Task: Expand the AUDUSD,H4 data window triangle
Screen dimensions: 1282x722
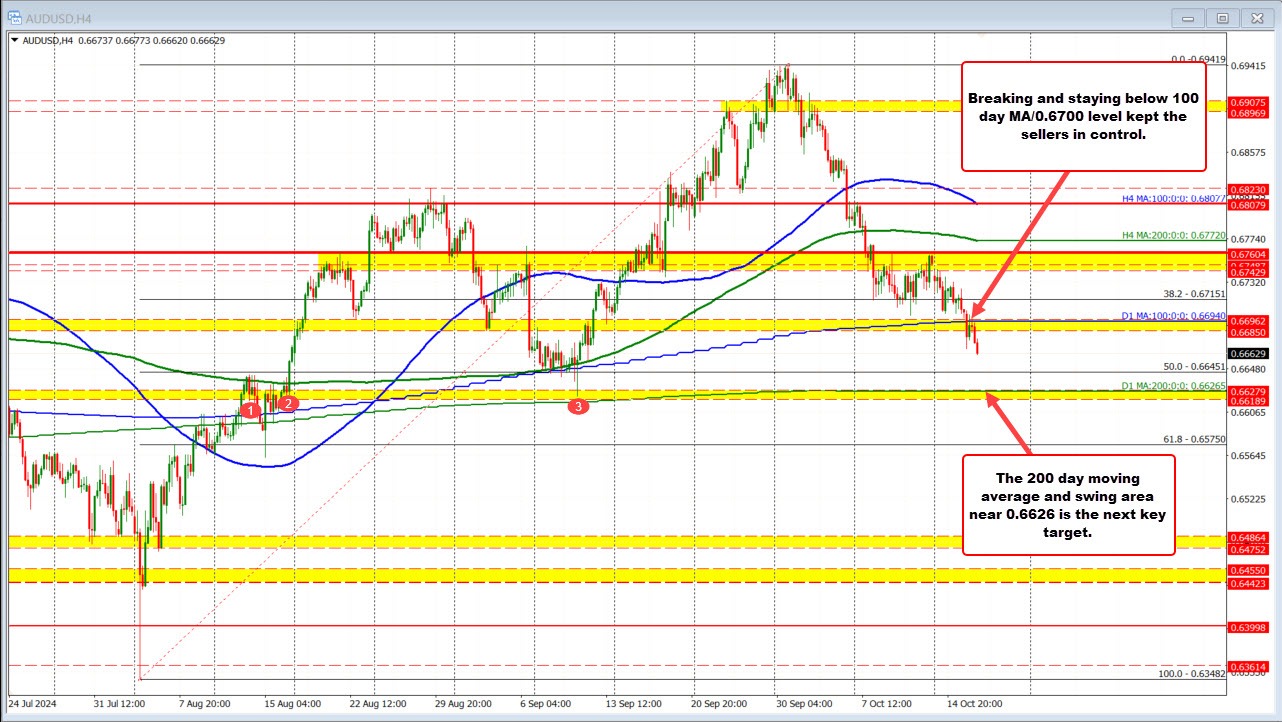Action: [x=12, y=41]
